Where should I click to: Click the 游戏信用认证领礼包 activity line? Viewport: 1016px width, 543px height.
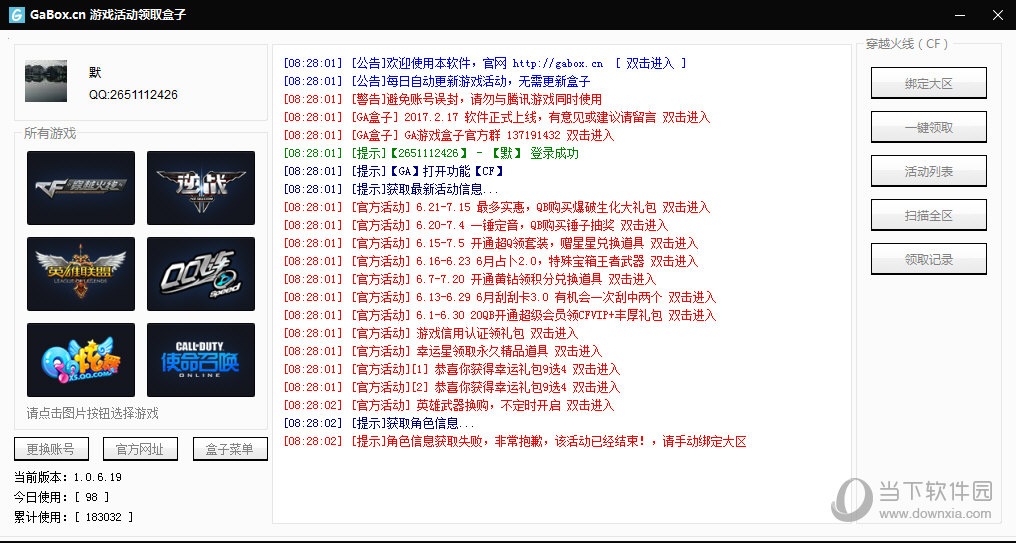(x=430, y=334)
